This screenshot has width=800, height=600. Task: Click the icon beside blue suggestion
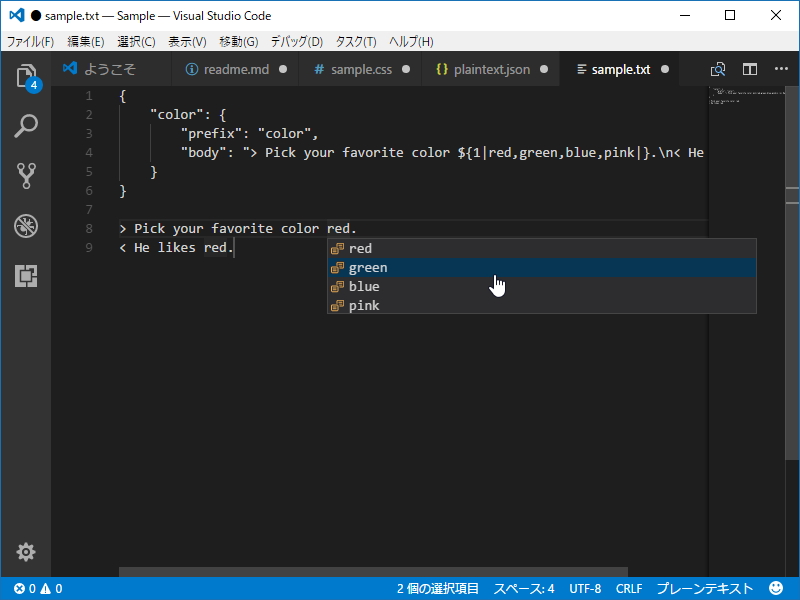tap(337, 287)
